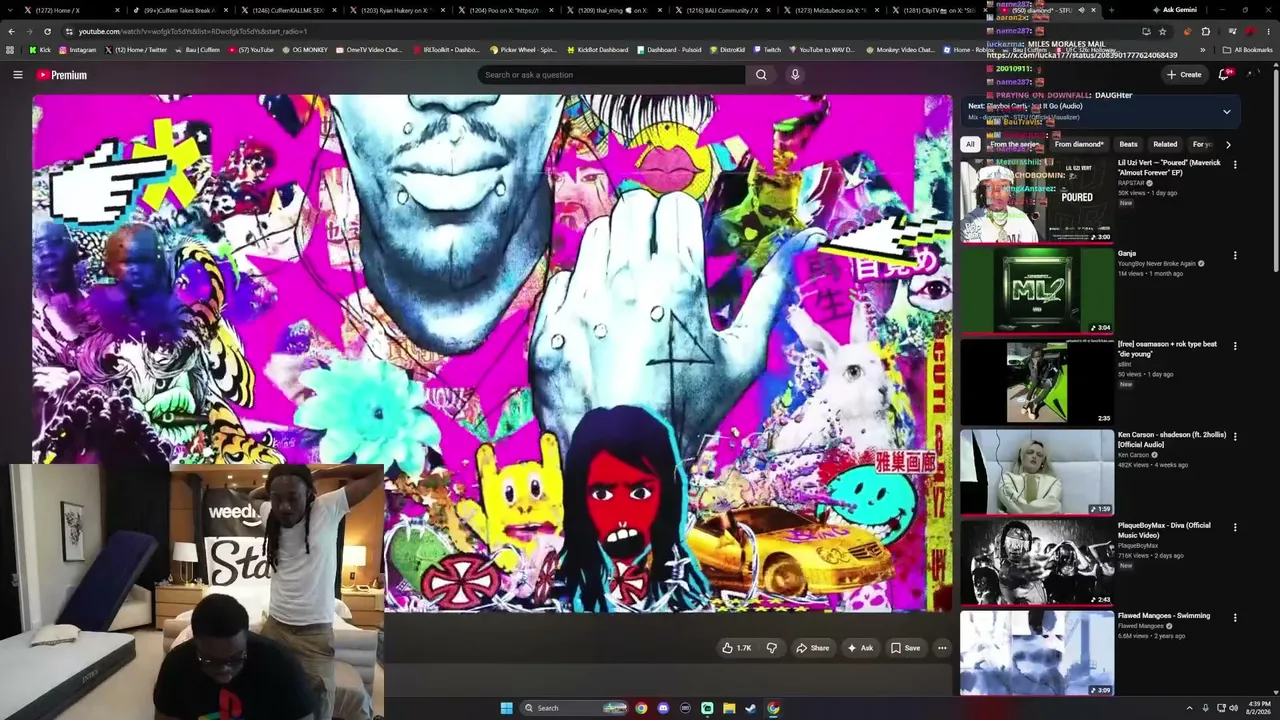Expand the Next up mix panel chevron
Screen dimensions: 1280x720
click(x=1227, y=112)
